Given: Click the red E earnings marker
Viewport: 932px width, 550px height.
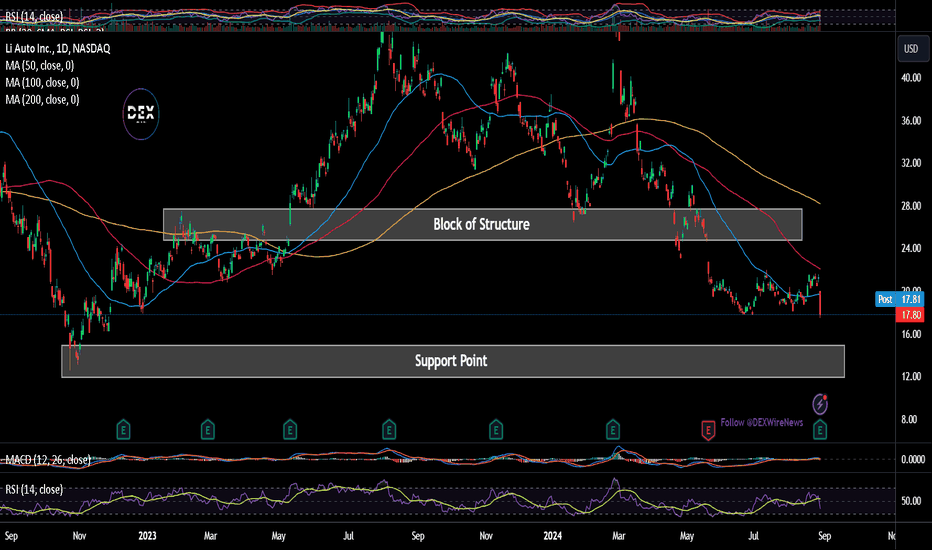Looking at the screenshot, I should (707, 429).
